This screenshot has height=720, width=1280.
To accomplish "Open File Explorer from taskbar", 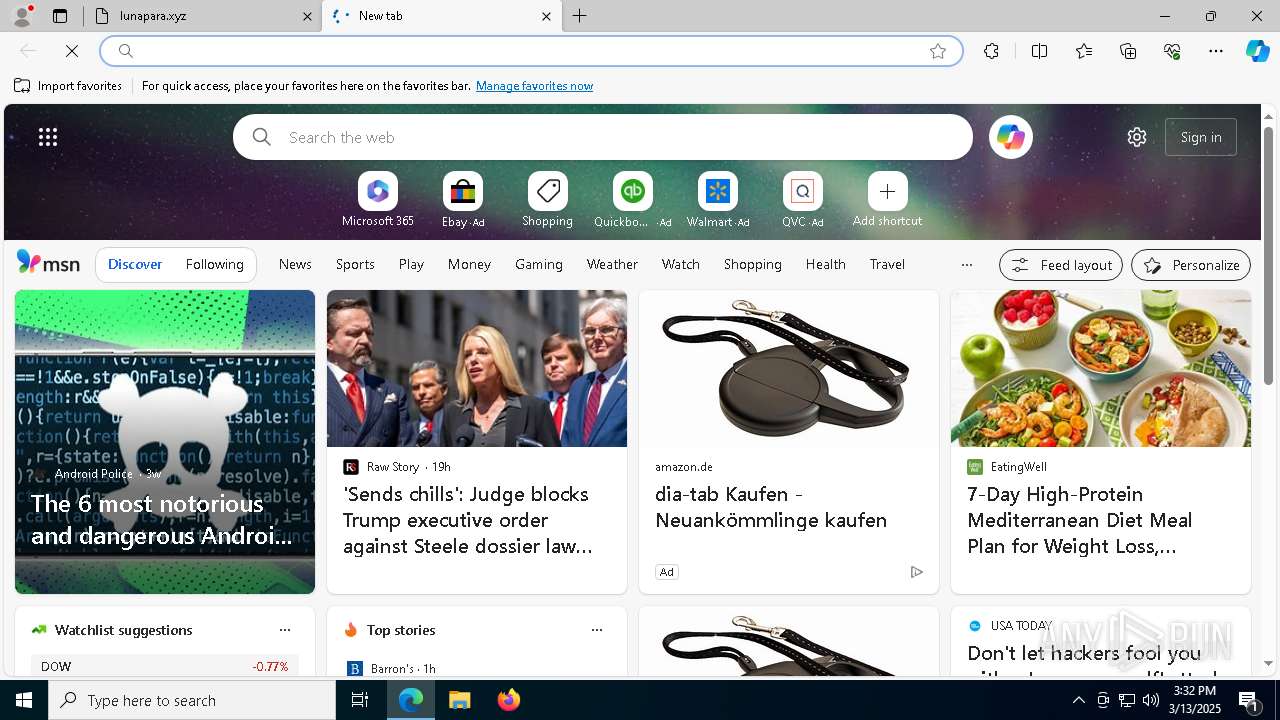I will click(x=460, y=700).
